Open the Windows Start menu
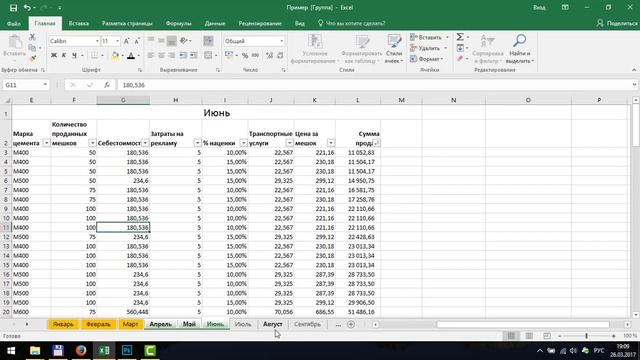The image size is (640, 360). (11, 351)
